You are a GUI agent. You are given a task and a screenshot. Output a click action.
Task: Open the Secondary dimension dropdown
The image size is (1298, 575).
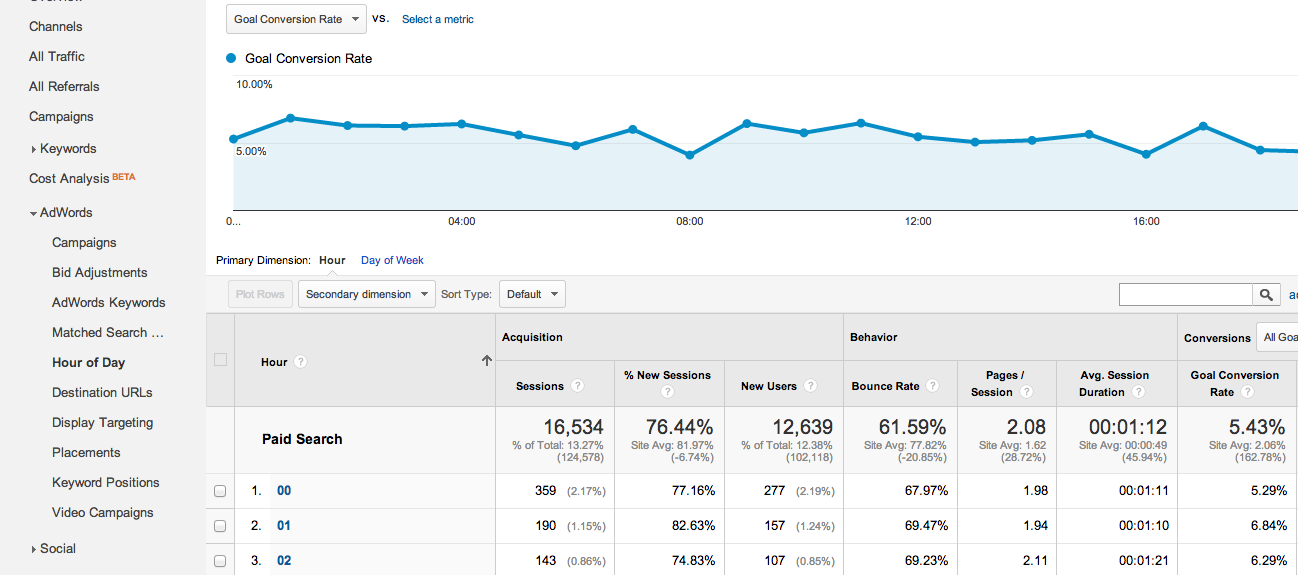[x=367, y=294]
